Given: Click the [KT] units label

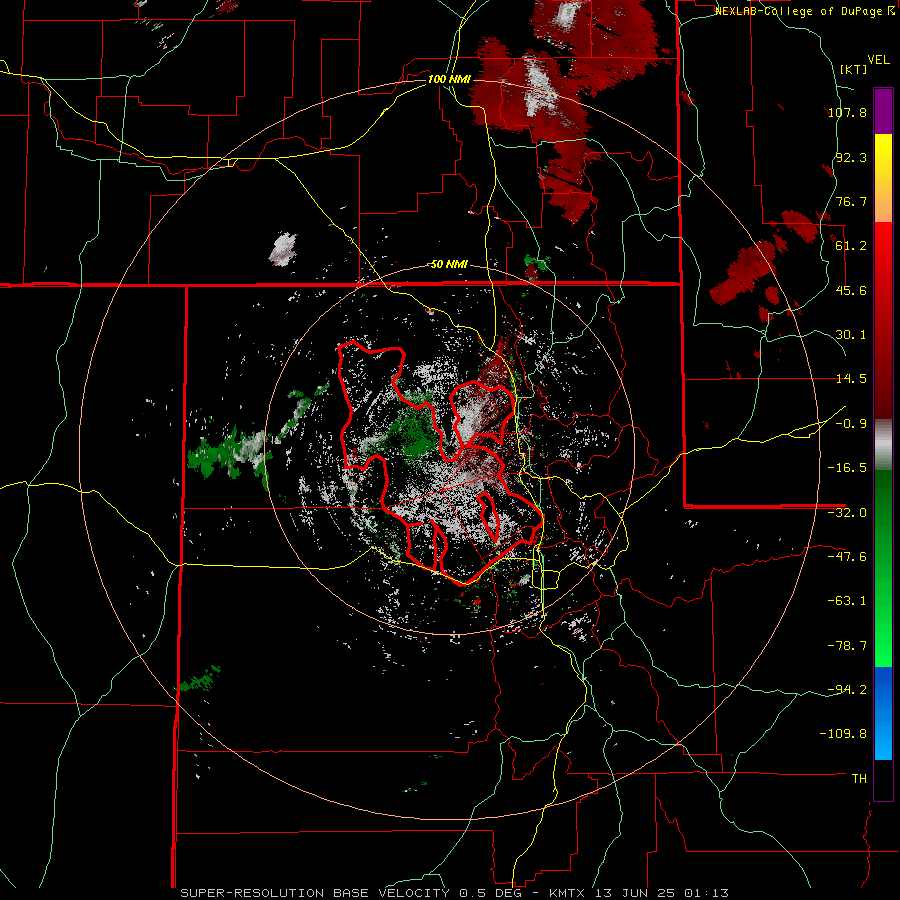Looking at the screenshot, I should point(853,69).
